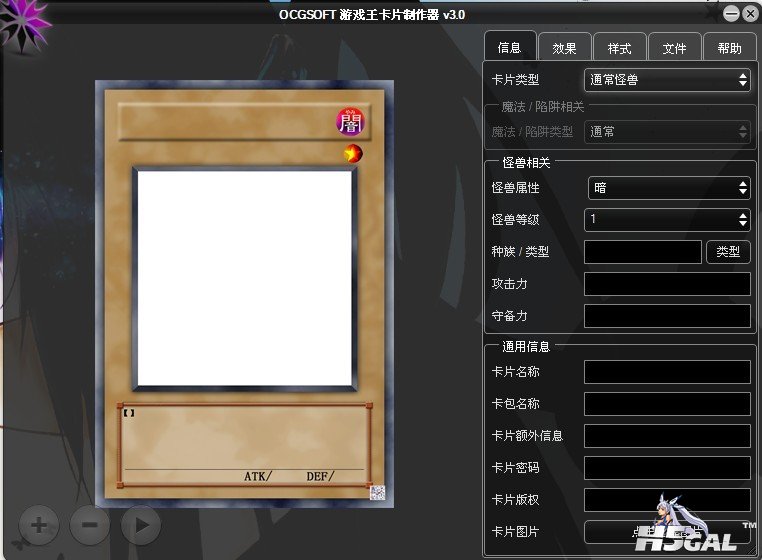This screenshot has width=762, height=560.
Task: Click the 类型 button
Action: pyautogui.click(x=728, y=252)
